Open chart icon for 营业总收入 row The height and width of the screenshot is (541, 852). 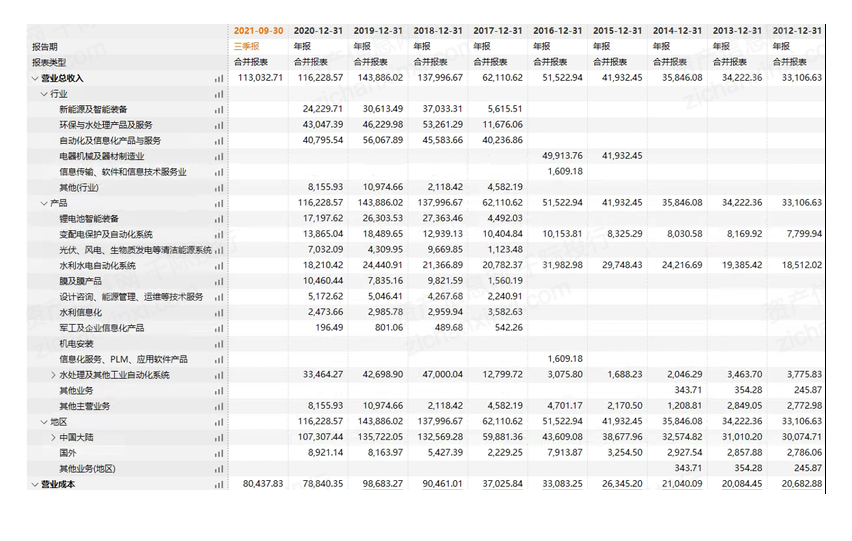tap(218, 78)
